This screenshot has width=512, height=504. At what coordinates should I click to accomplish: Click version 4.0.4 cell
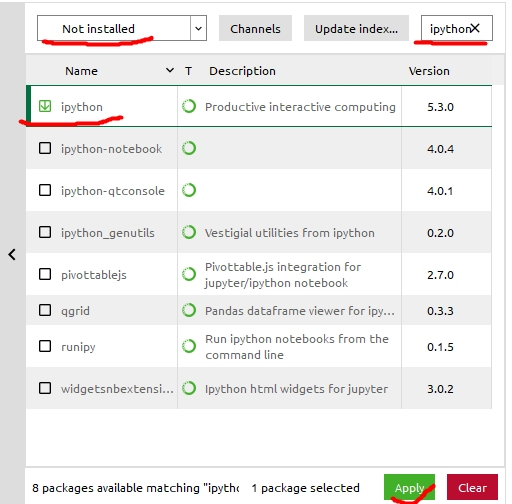[440, 149]
